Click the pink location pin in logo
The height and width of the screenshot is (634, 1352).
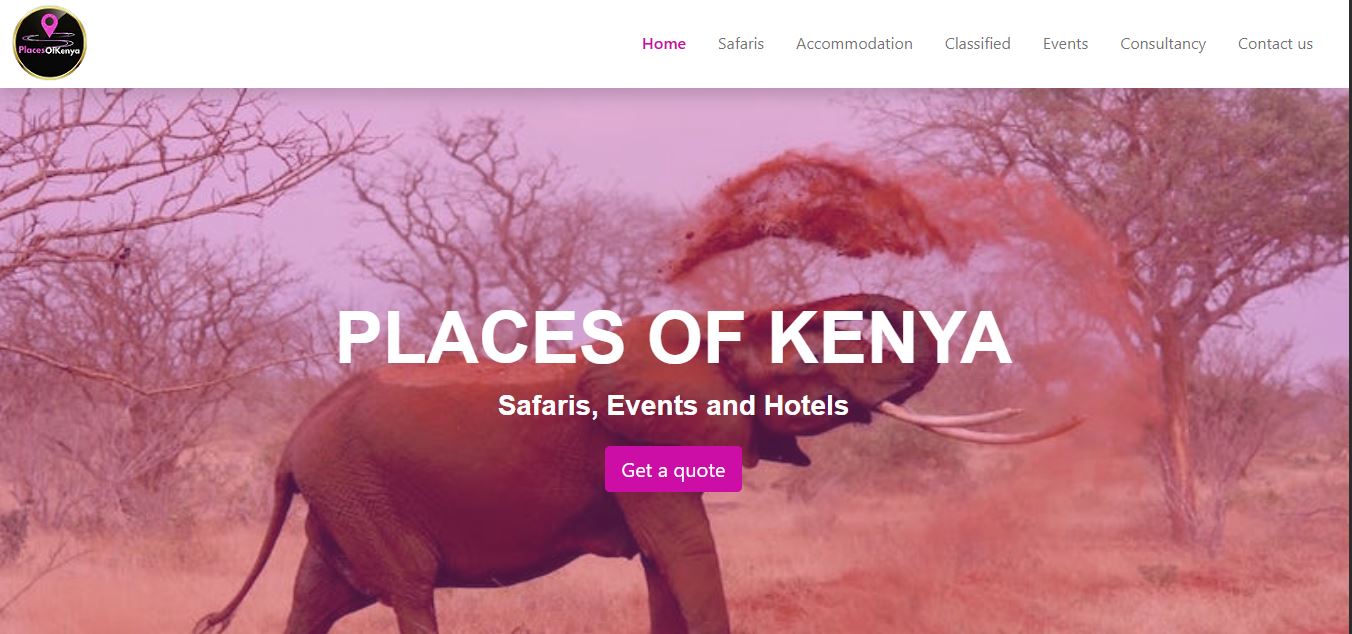(x=50, y=24)
